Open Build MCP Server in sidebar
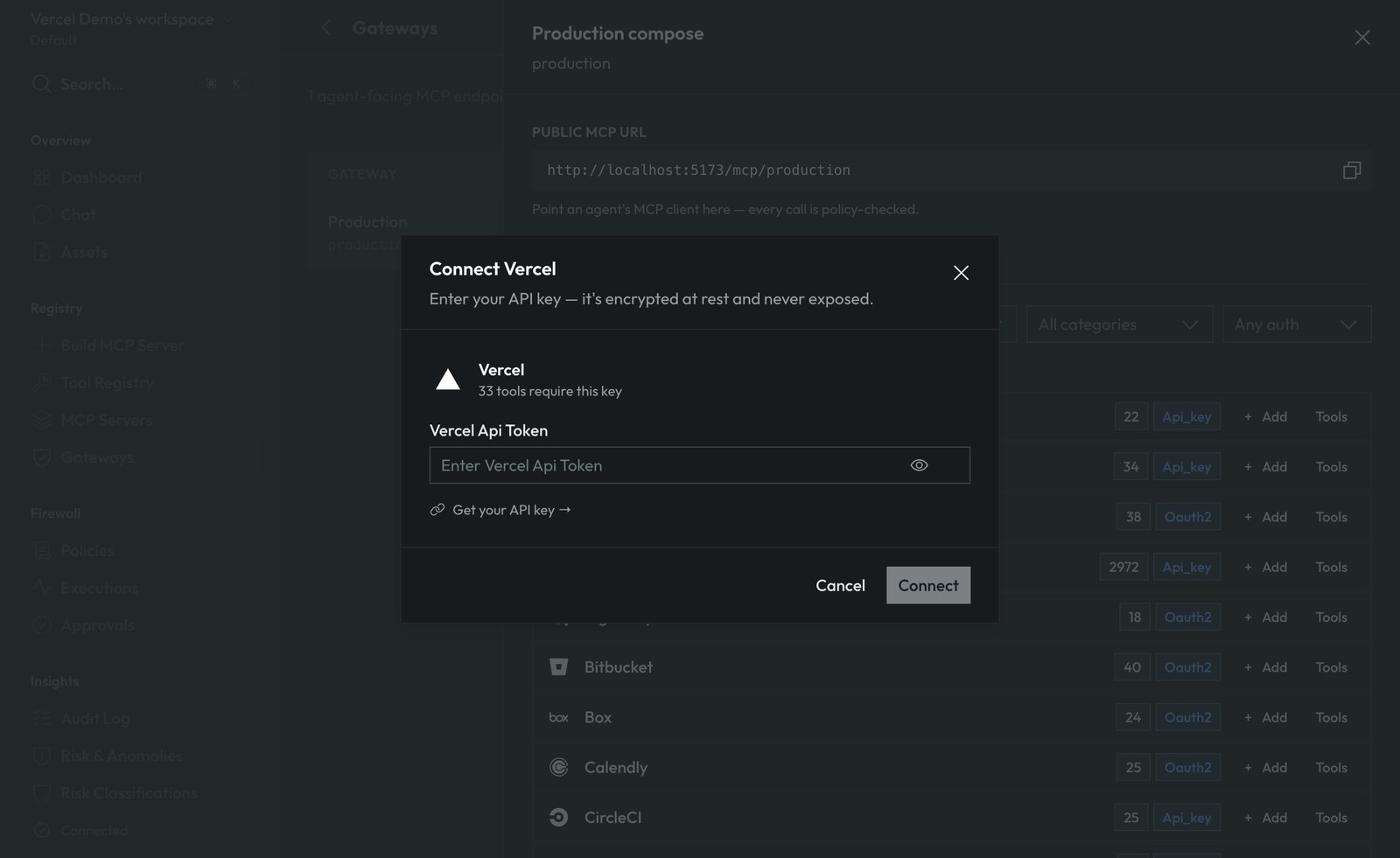 coord(122,345)
